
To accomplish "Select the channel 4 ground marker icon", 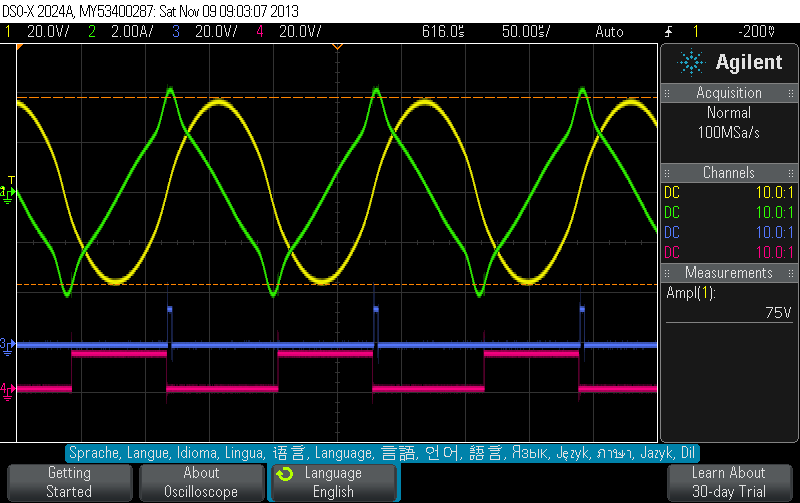I will (x=8, y=391).
